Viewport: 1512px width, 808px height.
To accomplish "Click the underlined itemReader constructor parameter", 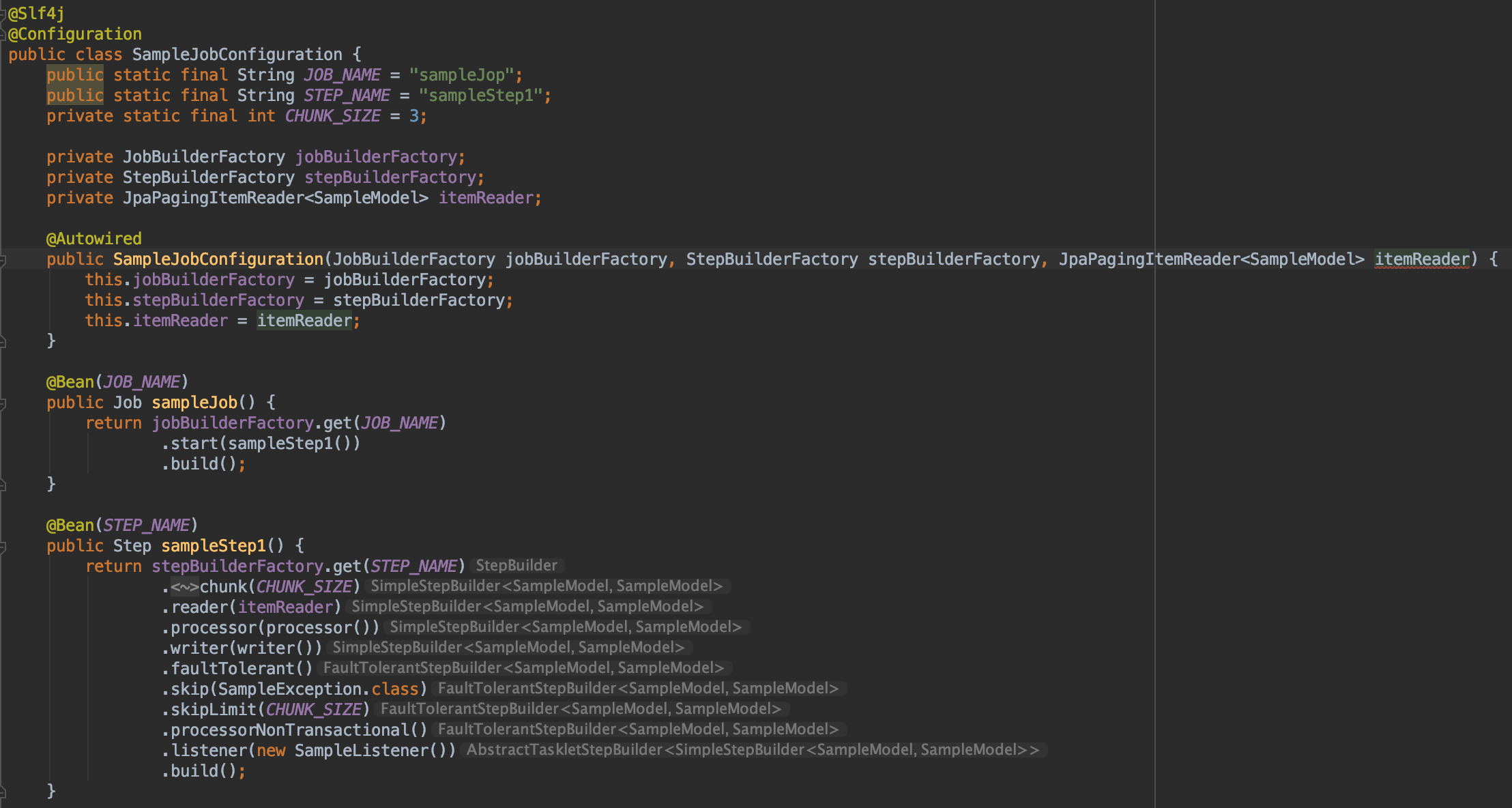I will (x=1421, y=259).
